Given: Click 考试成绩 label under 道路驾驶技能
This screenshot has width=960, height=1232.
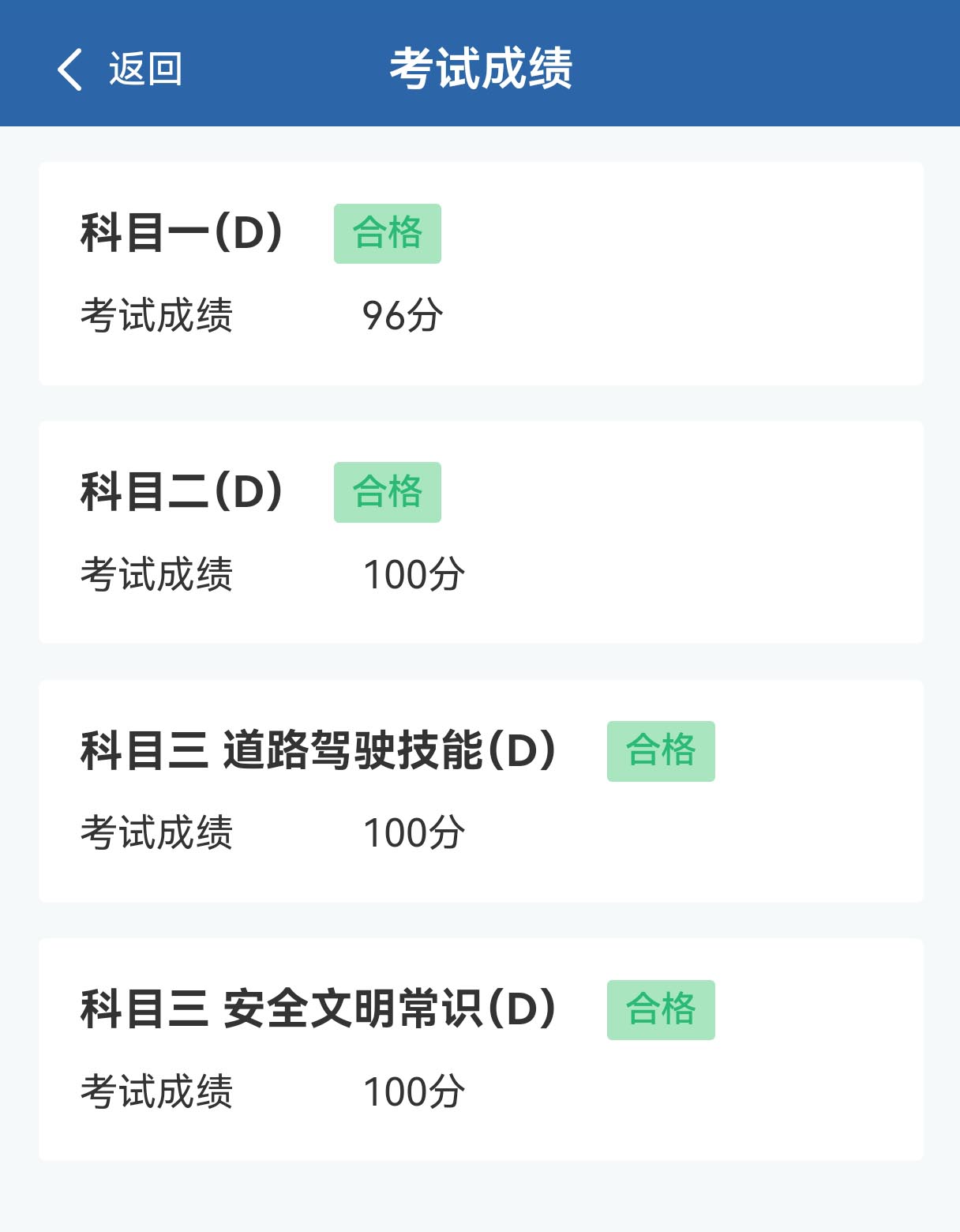Looking at the screenshot, I should (x=156, y=833).
